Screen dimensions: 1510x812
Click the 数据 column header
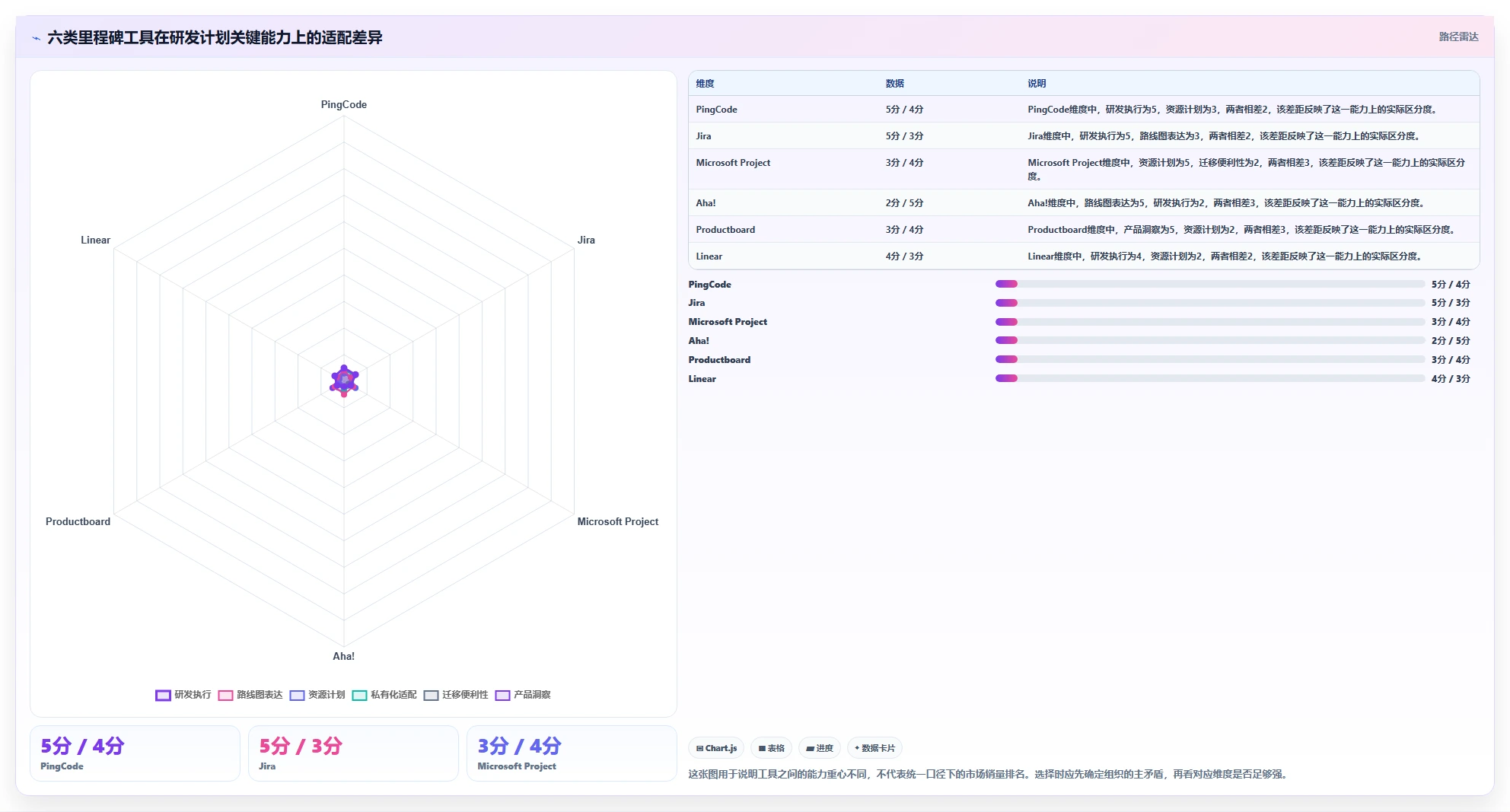894,84
